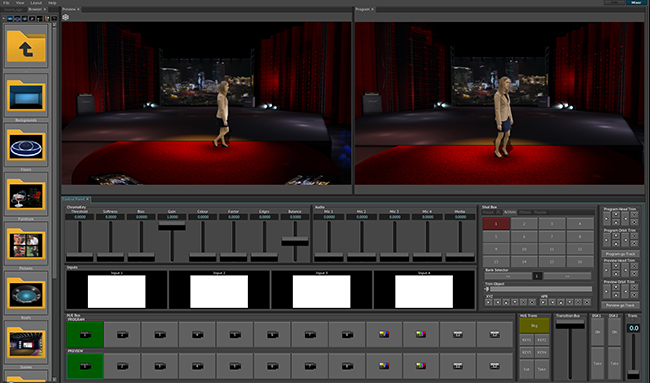Toggle the DSK2 On button
650x383 pixels.
tap(614, 332)
